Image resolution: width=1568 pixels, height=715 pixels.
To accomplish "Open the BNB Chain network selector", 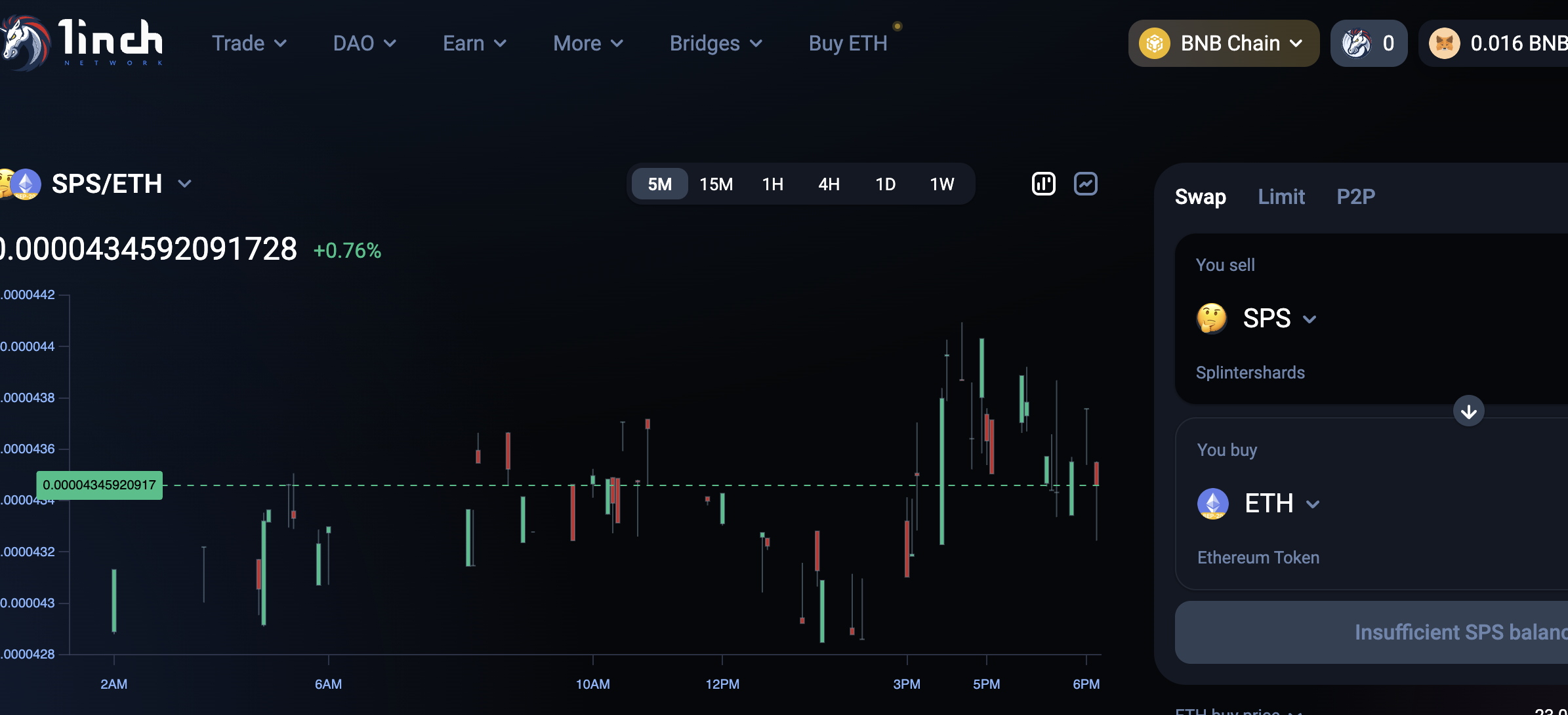I will pos(1224,43).
